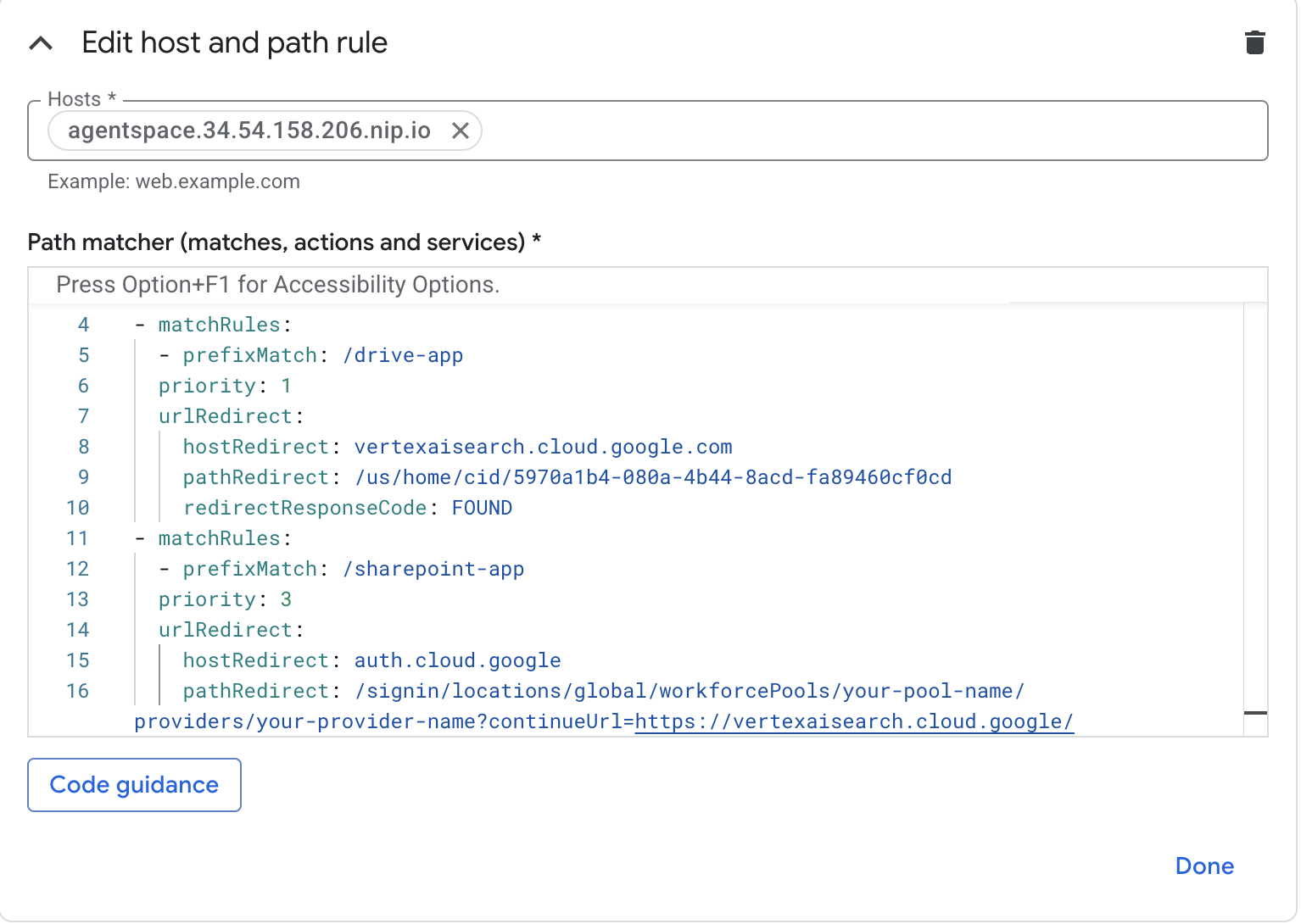Image resolution: width=1301 pixels, height=924 pixels.
Task: Delete this host and path rule
Action: (1254, 42)
